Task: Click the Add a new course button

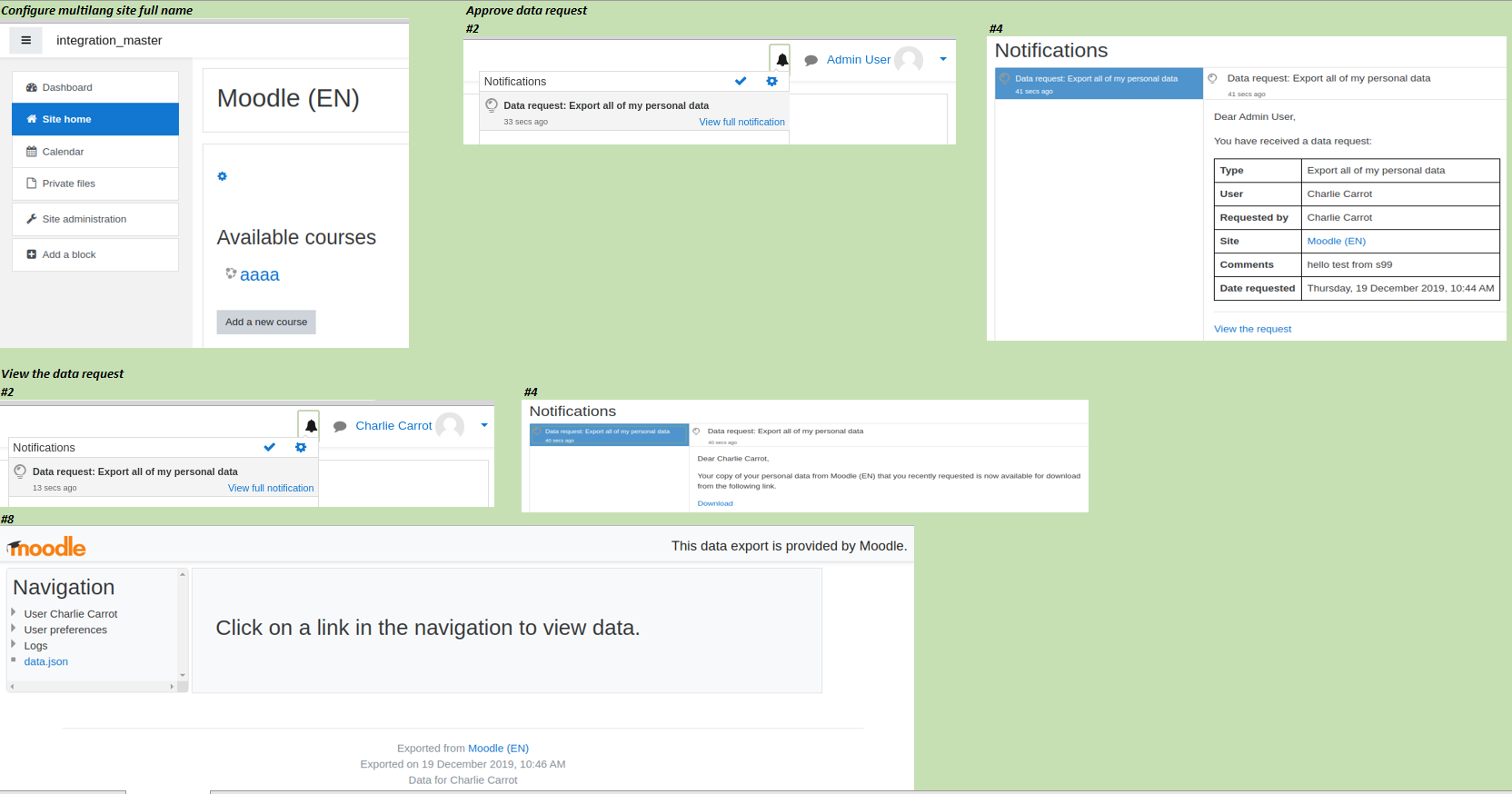Action: pos(266,322)
